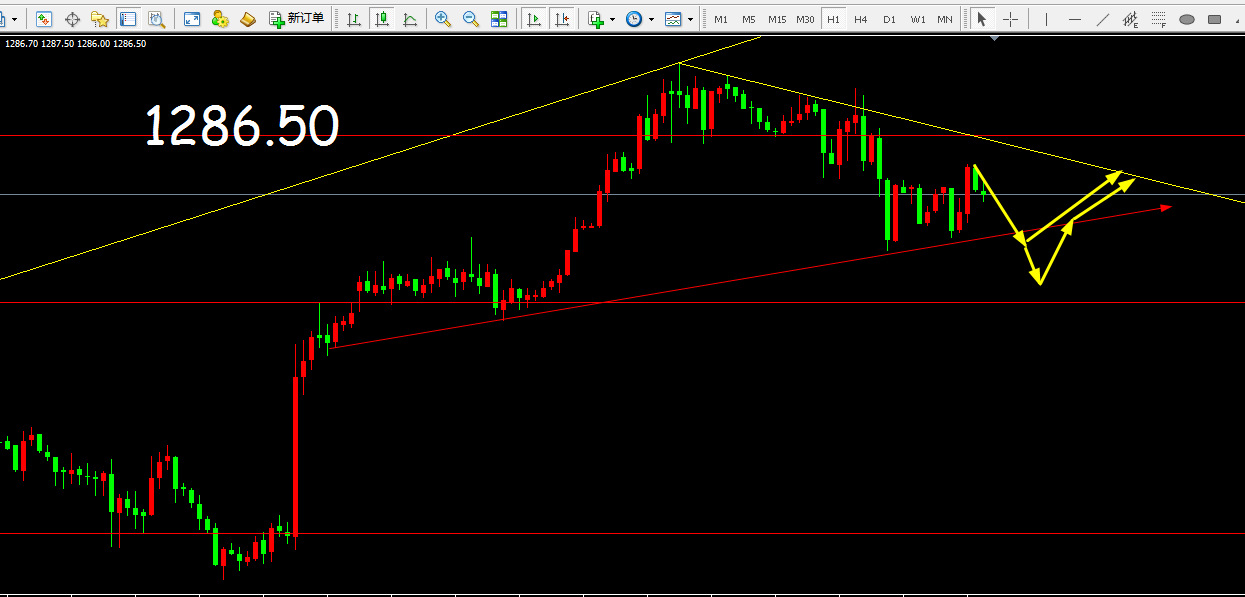This screenshot has height=597, width=1245.
Task: Switch to the MN monthly timeframe
Action: pos(944,19)
